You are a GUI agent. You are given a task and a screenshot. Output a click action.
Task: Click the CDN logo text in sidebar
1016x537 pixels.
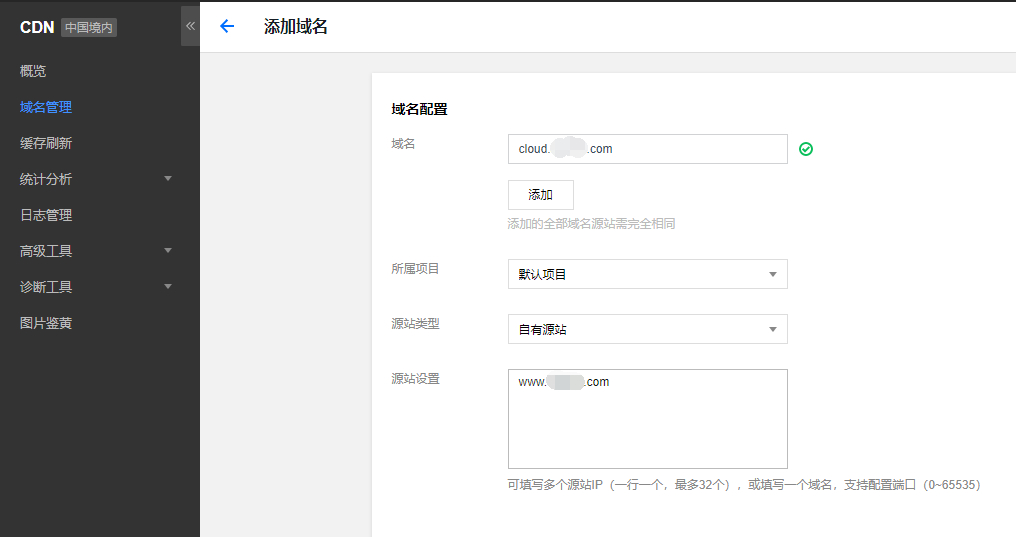[x=37, y=28]
